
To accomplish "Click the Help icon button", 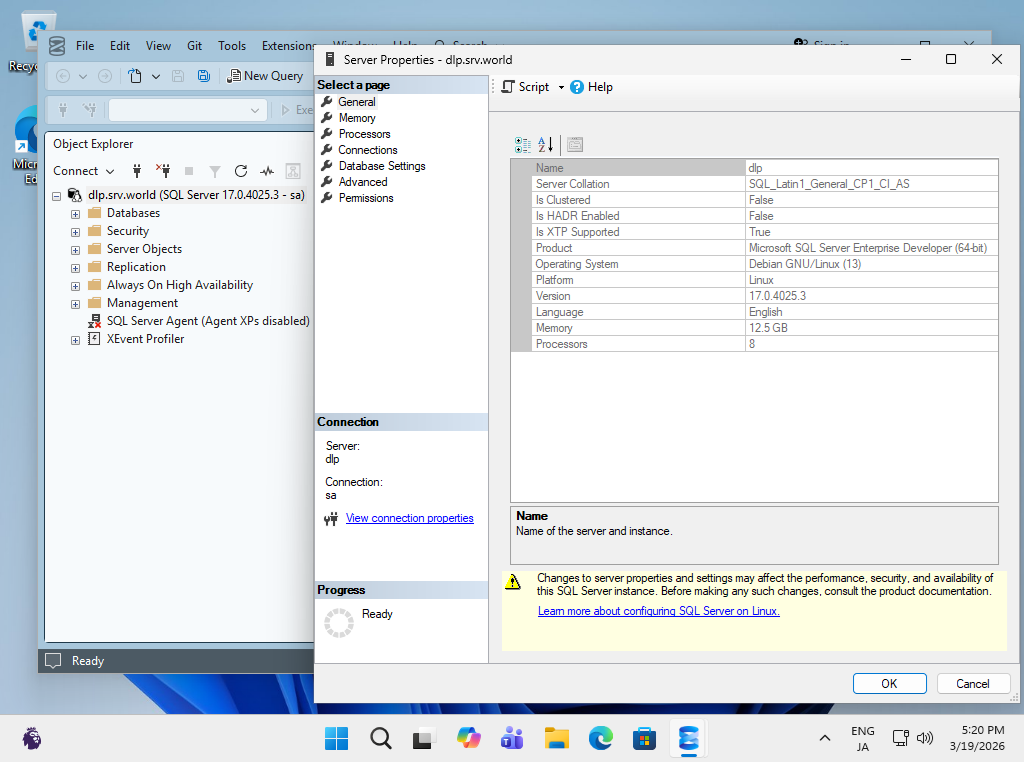I will [591, 87].
